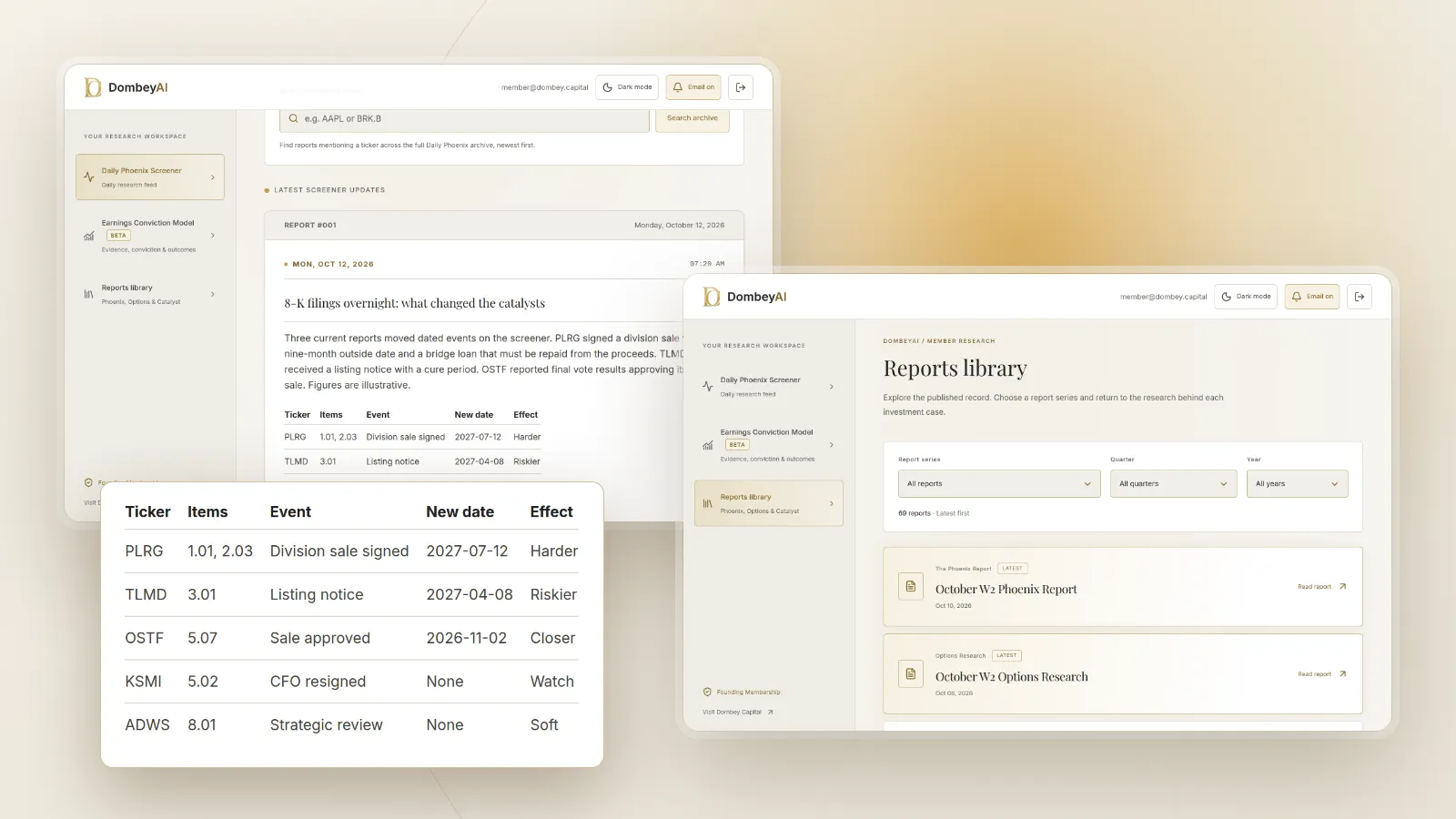This screenshot has width=1456, height=819.
Task: Click OSTF in the enlarged table card
Action: 145,638
